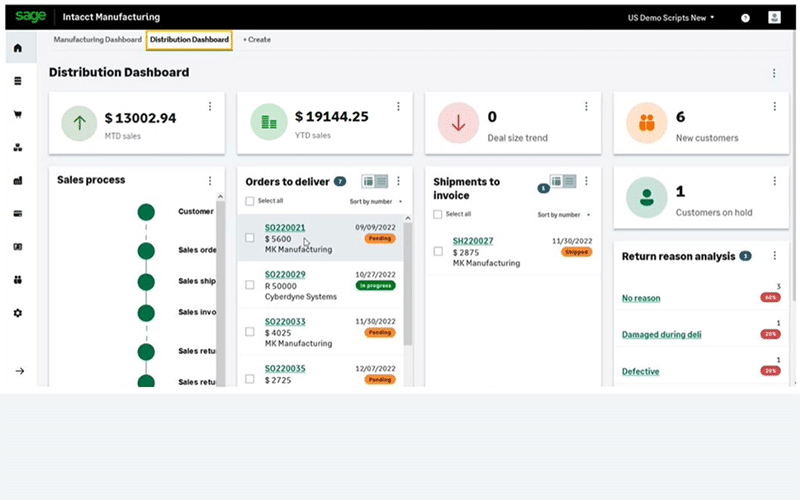Open the open-book ledger icon in sidebar
Viewport: 800px width, 500px height.
click(x=18, y=247)
